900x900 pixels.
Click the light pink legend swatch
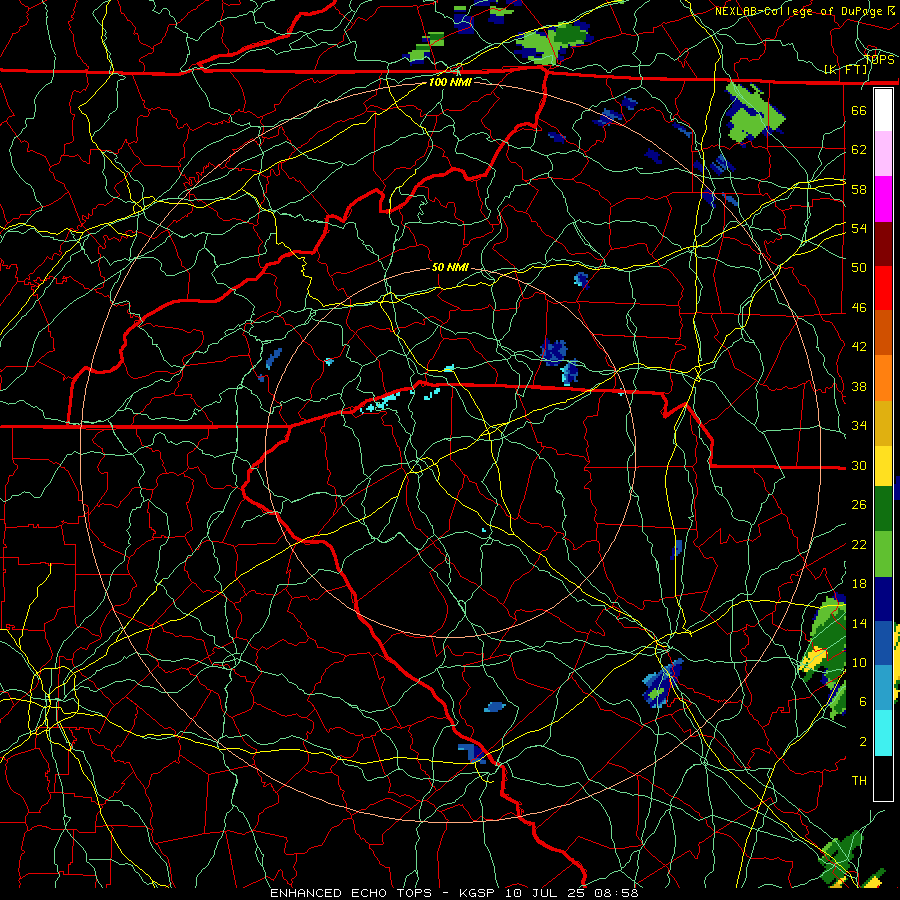[x=883, y=154]
